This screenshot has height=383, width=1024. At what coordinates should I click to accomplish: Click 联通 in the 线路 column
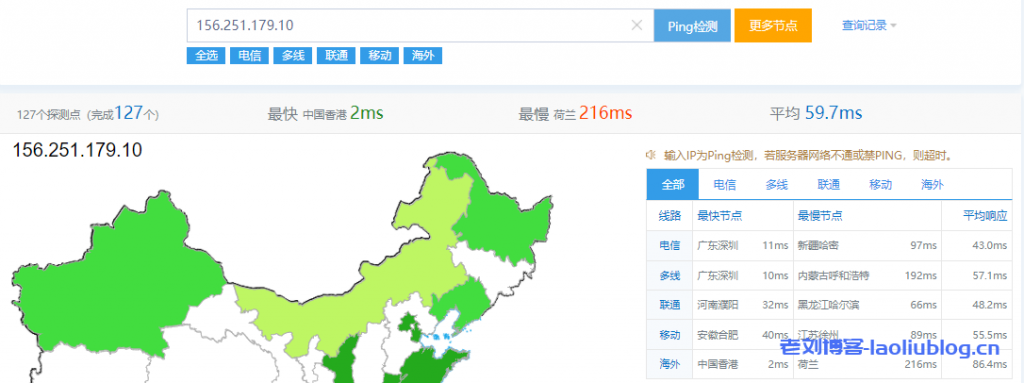point(669,305)
